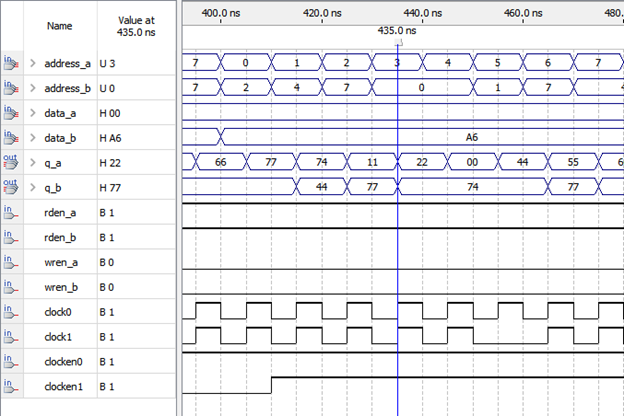Expand the address_a bus signal
Viewport: 624px width, 416px height.
[x=32, y=63]
